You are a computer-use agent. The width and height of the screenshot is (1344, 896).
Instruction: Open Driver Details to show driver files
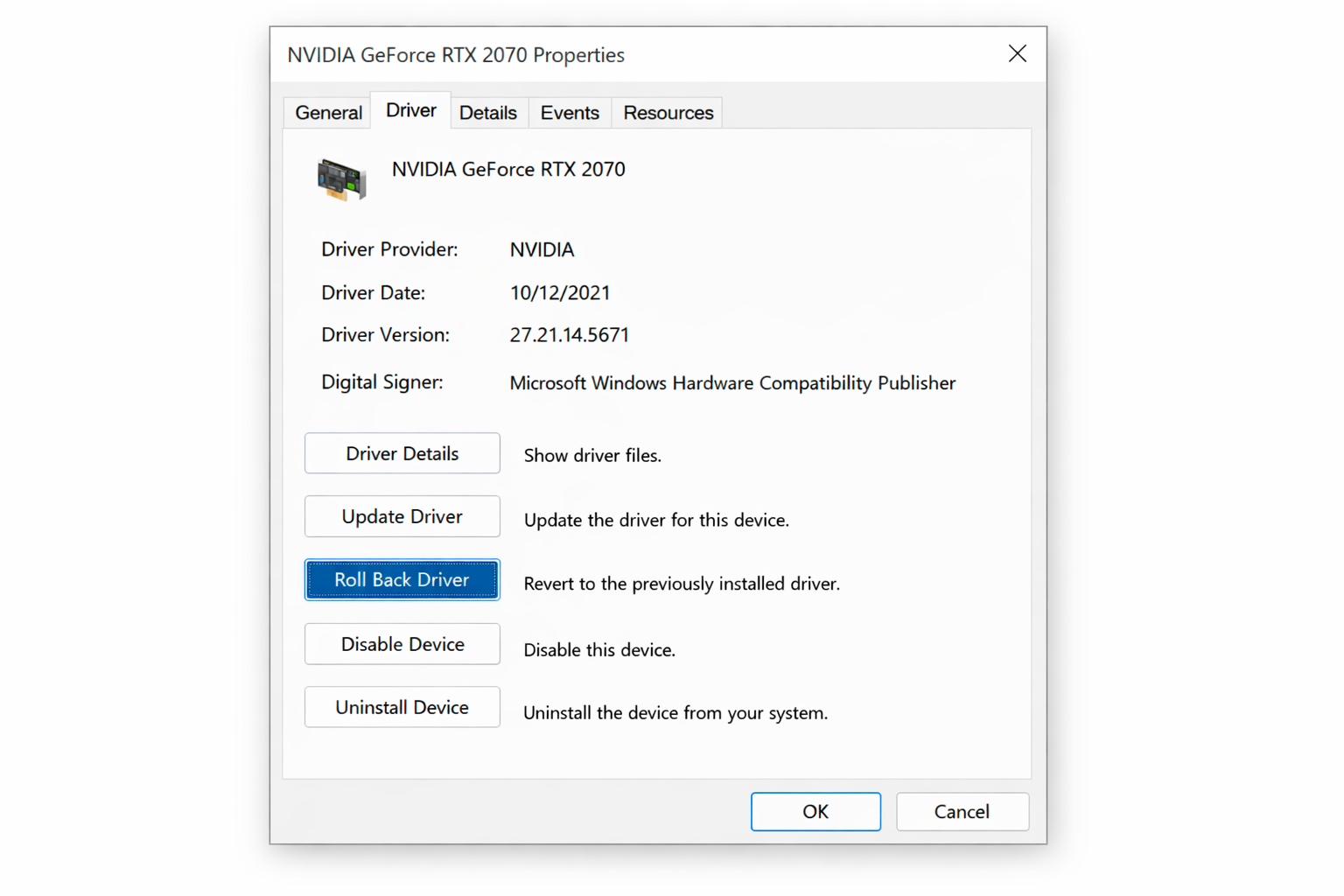[402, 453]
